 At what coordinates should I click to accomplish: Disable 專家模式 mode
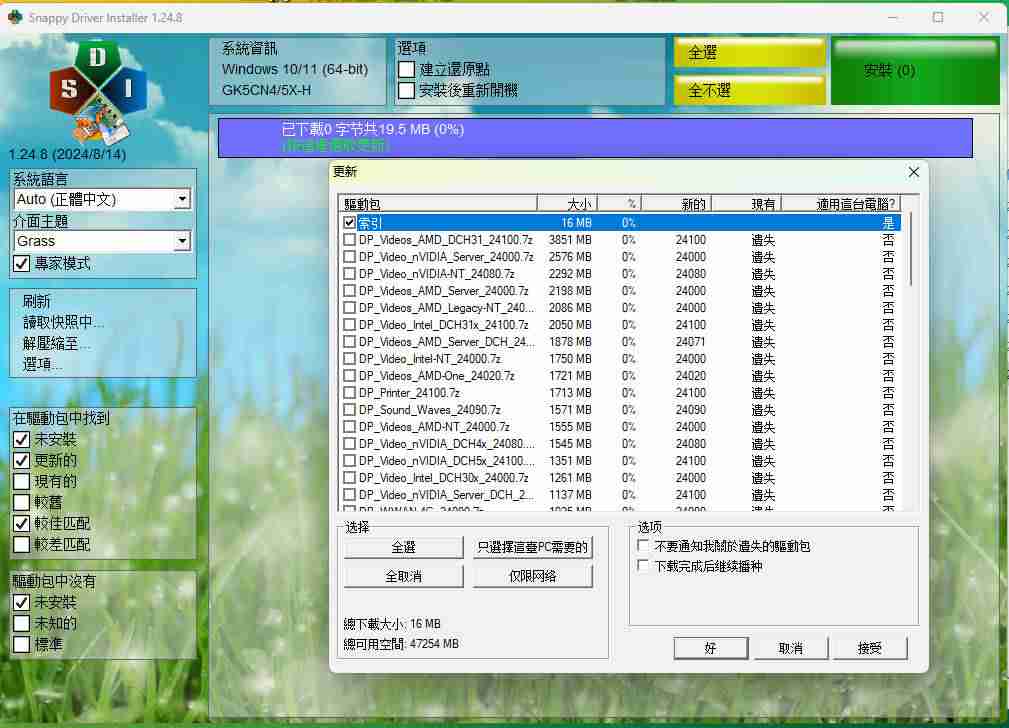click(19, 264)
